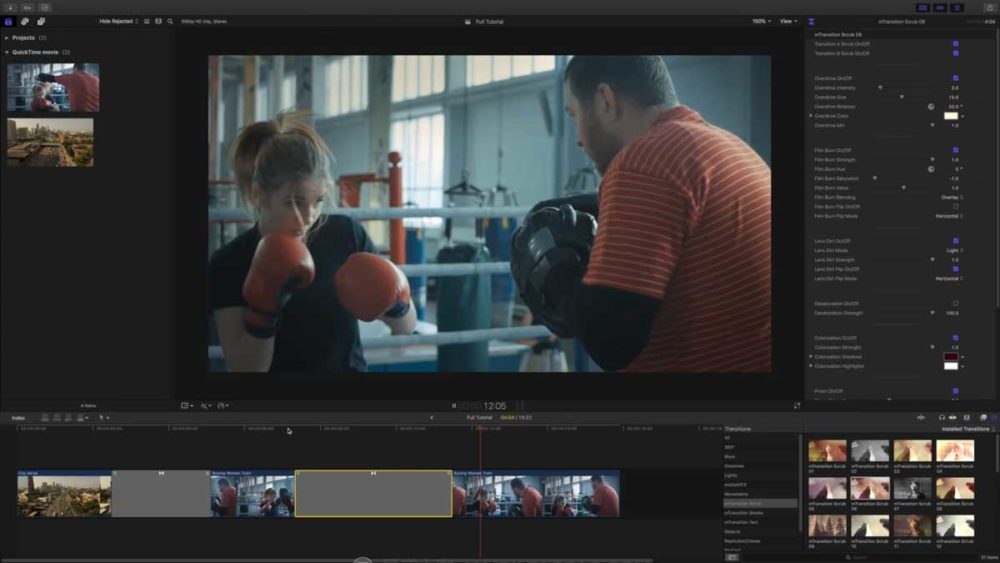Open the Photos and Audio sidebar
This screenshot has width=1000, height=563.
coord(25,21)
